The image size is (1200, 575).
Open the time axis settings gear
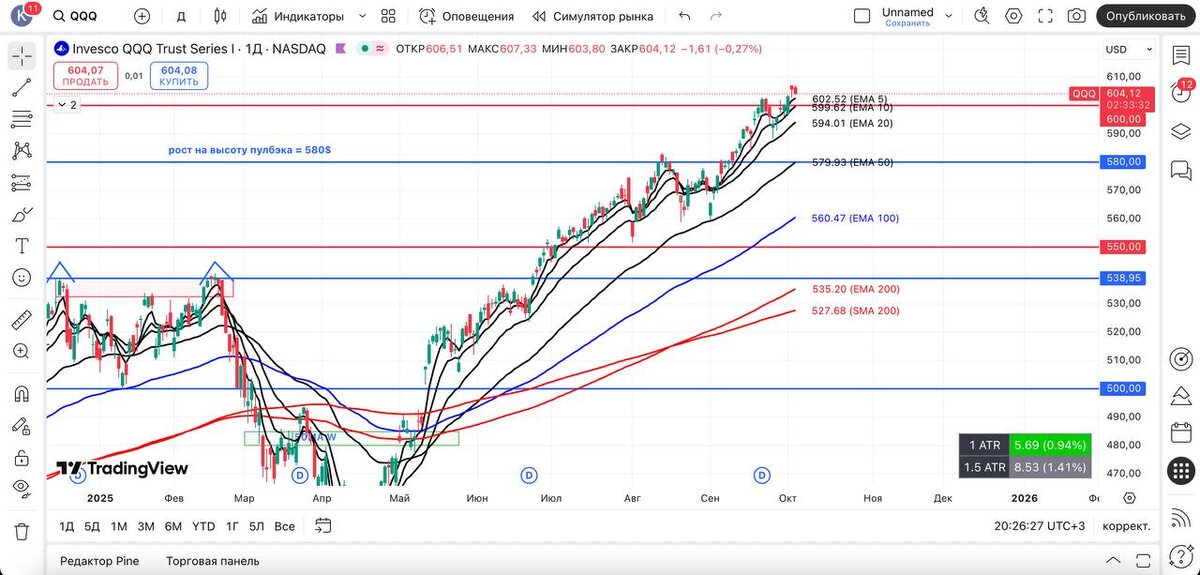tap(1129, 497)
